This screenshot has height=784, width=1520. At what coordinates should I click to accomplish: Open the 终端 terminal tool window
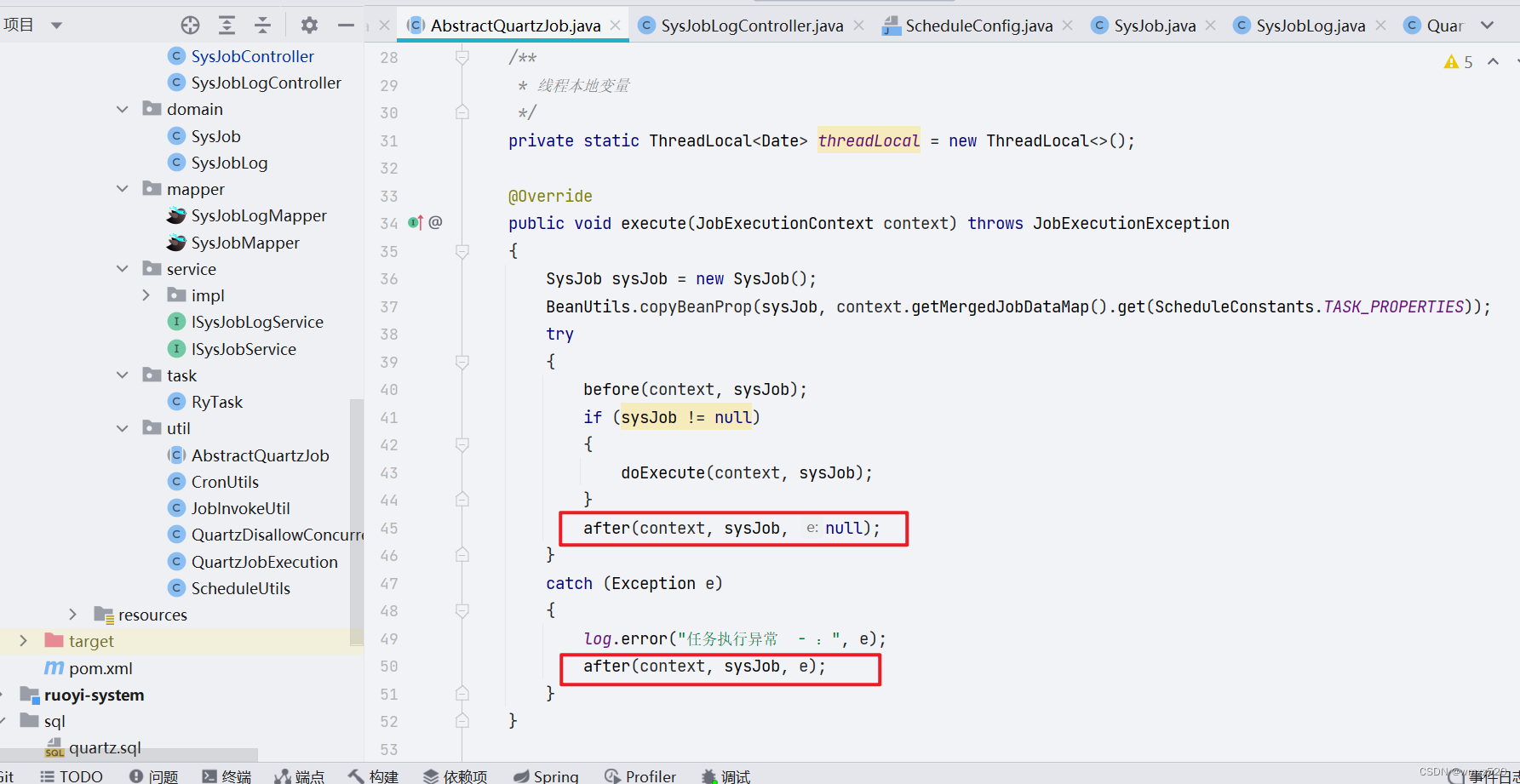pyautogui.click(x=227, y=776)
